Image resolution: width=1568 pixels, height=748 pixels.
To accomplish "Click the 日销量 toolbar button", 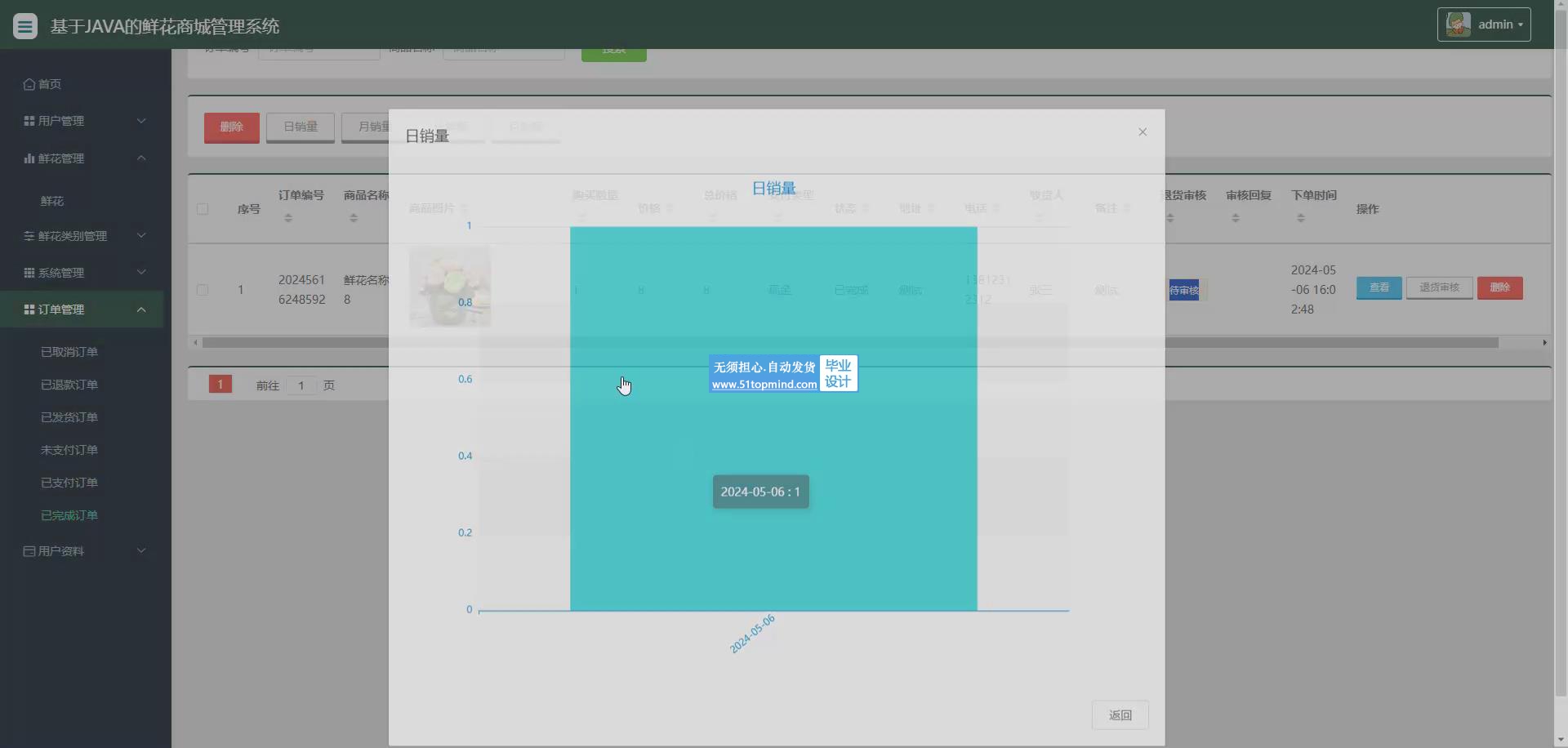I will pos(301,127).
